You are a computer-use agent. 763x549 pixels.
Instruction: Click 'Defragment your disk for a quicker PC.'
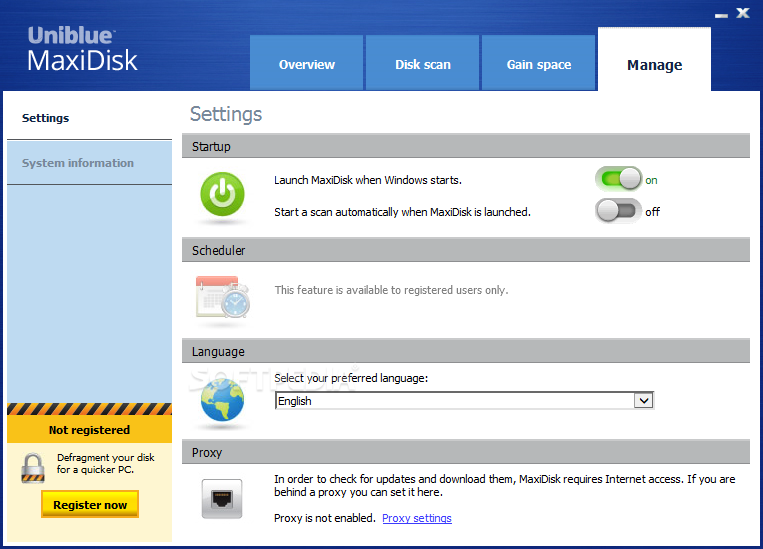pyautogui.click(x=106, y=463)
